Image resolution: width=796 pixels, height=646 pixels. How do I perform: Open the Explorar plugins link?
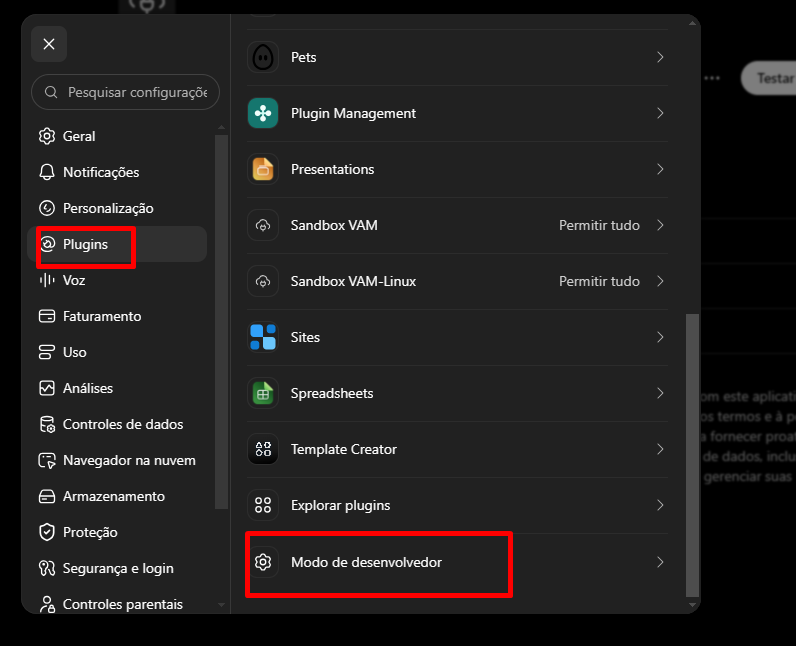coord(457,505)
